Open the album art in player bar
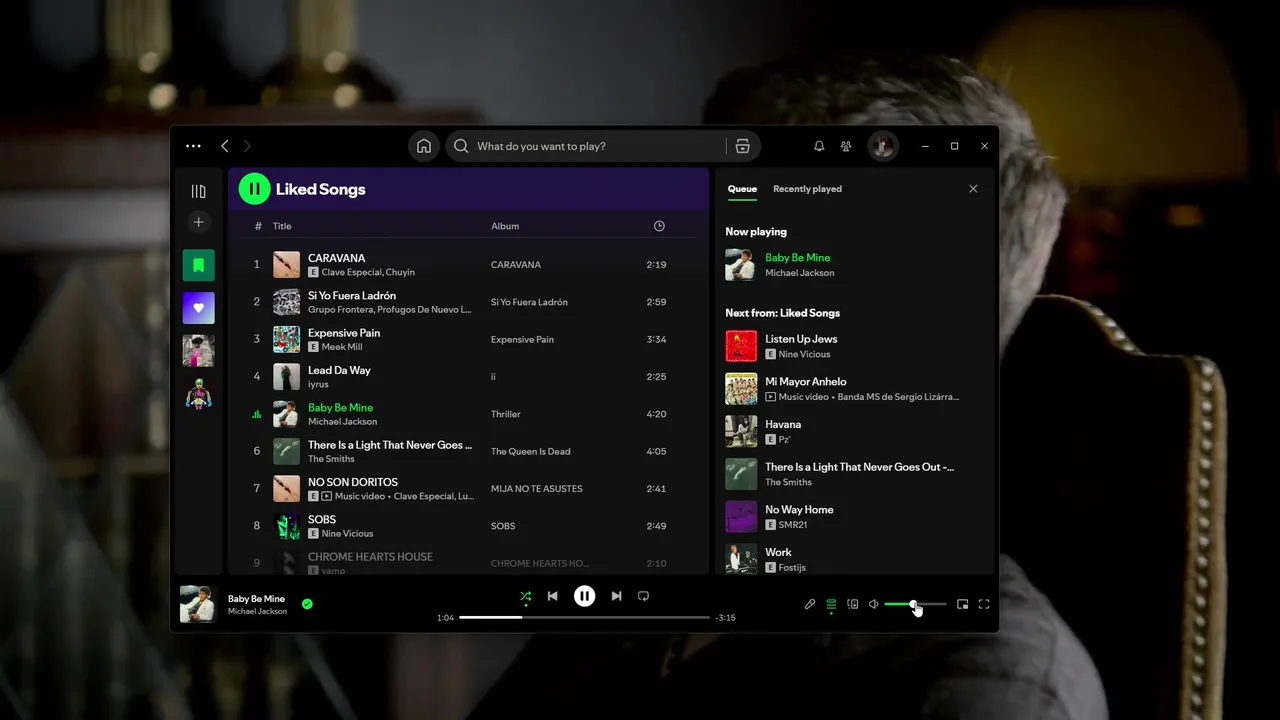 [x=198, y=604]
